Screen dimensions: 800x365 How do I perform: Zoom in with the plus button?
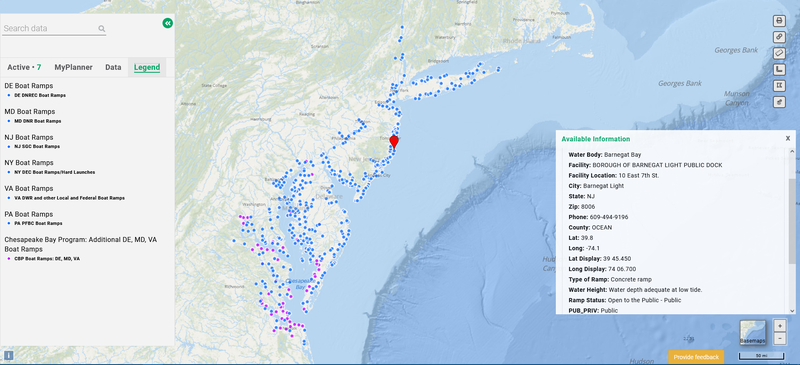coord(779,326)
